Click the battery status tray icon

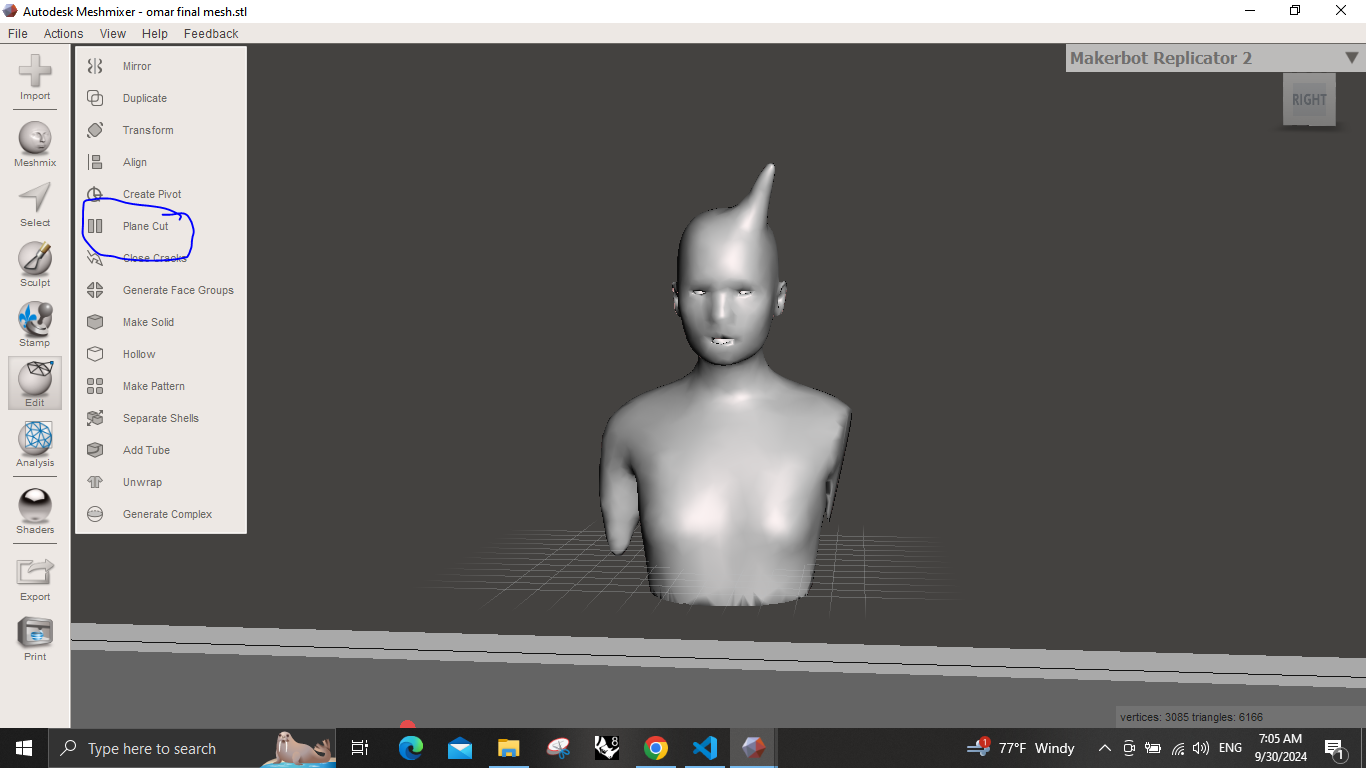1153,748
